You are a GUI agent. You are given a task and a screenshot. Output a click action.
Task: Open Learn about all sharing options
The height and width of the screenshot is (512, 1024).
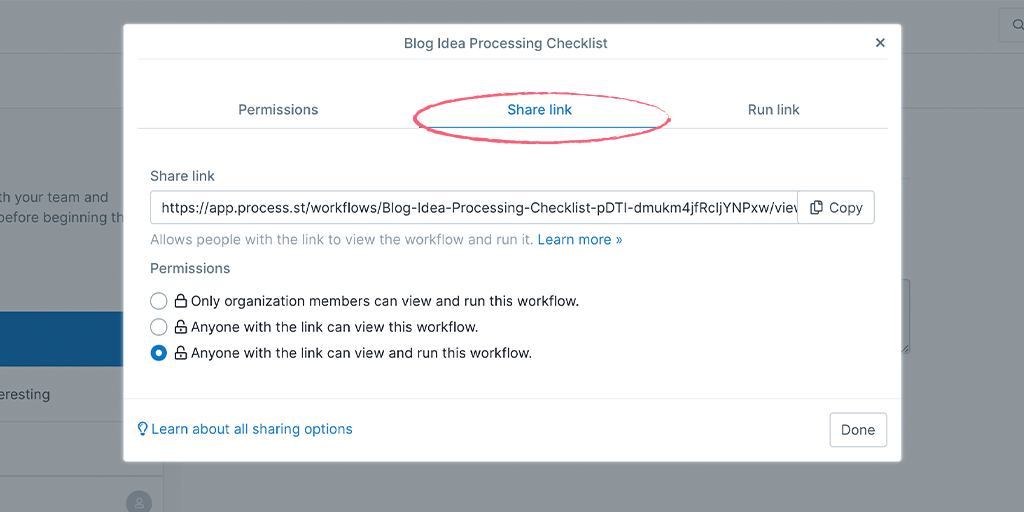click(252, 429)
